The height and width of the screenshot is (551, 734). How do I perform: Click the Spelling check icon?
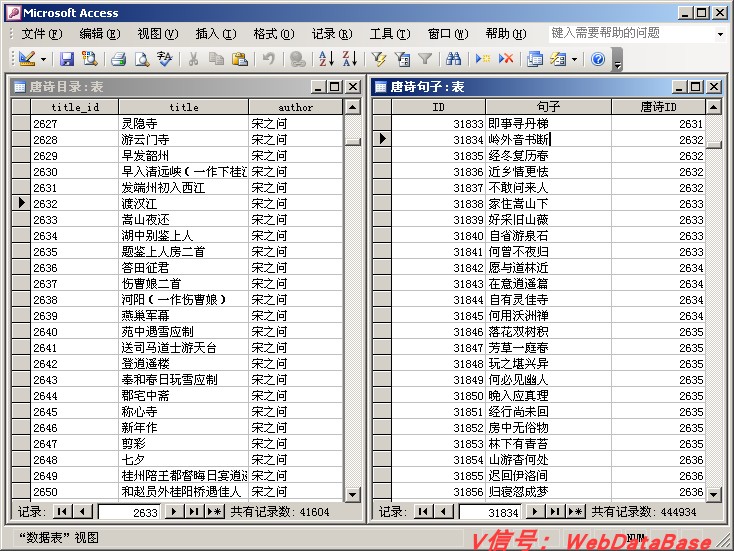(x=165, y=59)
